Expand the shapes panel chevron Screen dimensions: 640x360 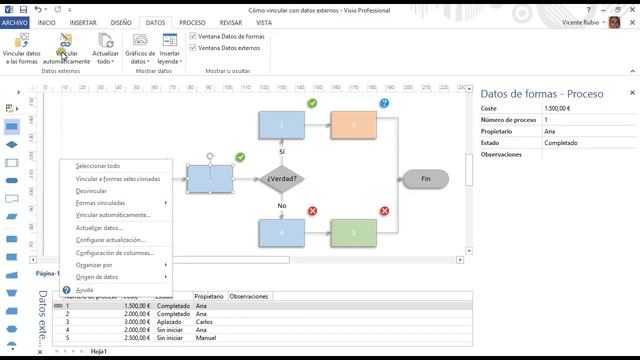point(18,92)
